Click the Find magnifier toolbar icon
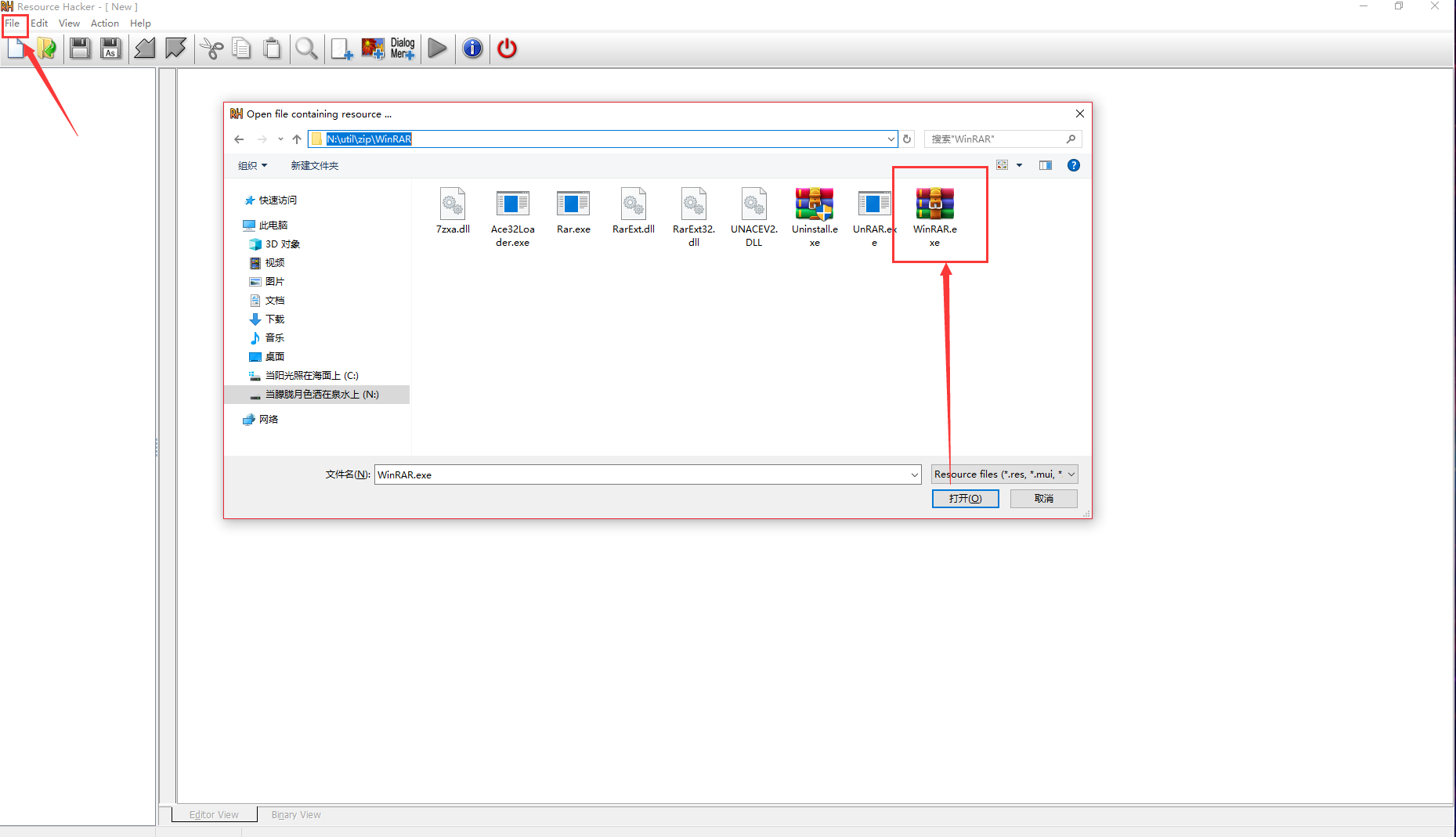This screenshot has height=837, width=1456. (306, 49)
